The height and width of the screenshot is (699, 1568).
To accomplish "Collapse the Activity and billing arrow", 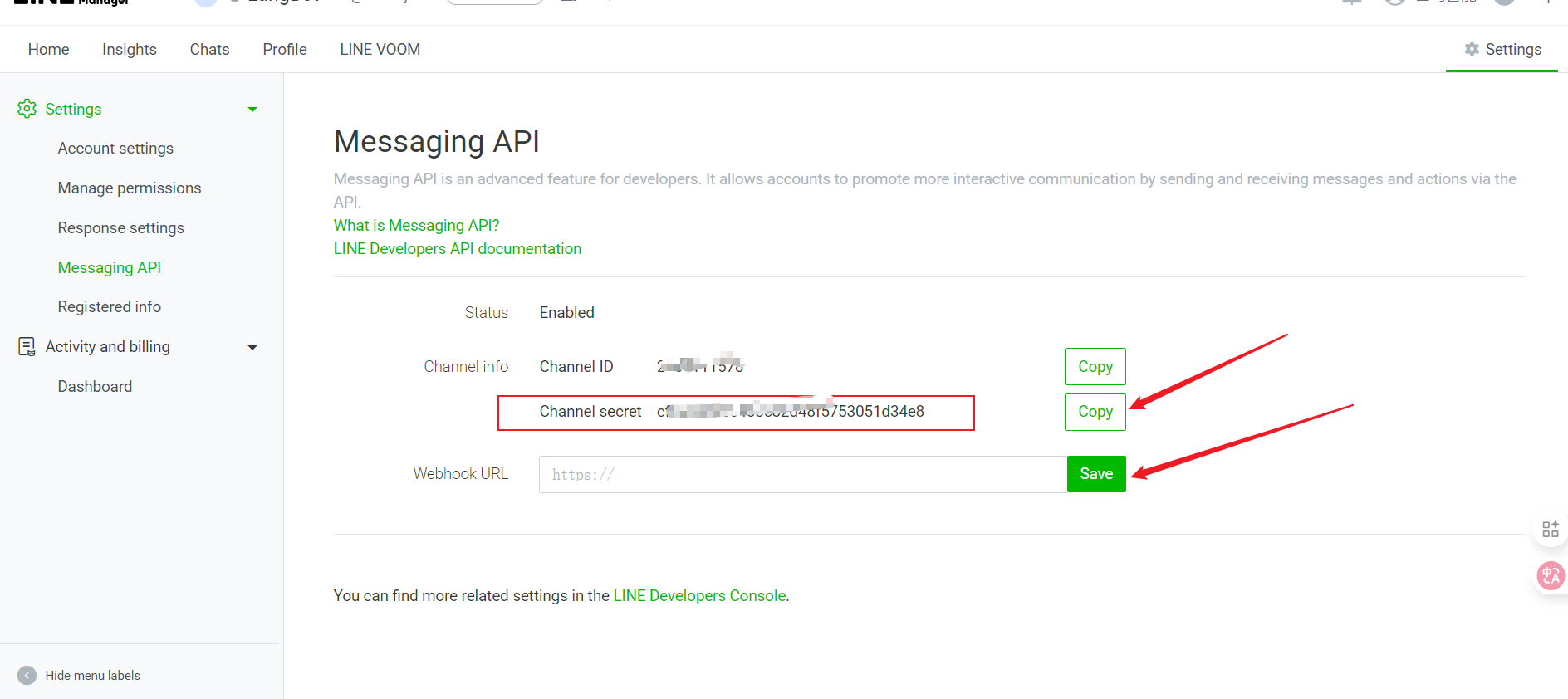I will click(252, 347).
